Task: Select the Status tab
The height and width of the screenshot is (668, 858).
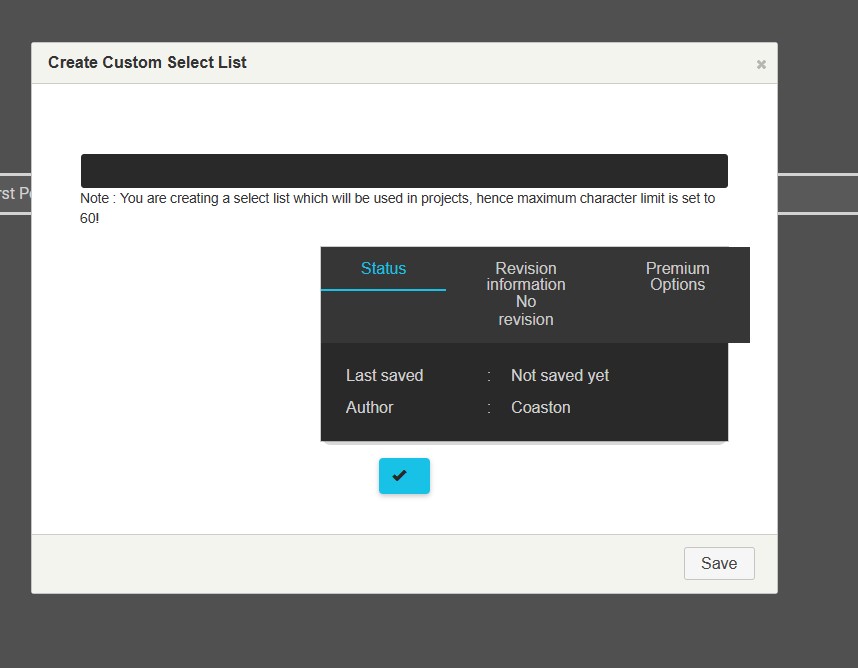Action: point(383,268)
